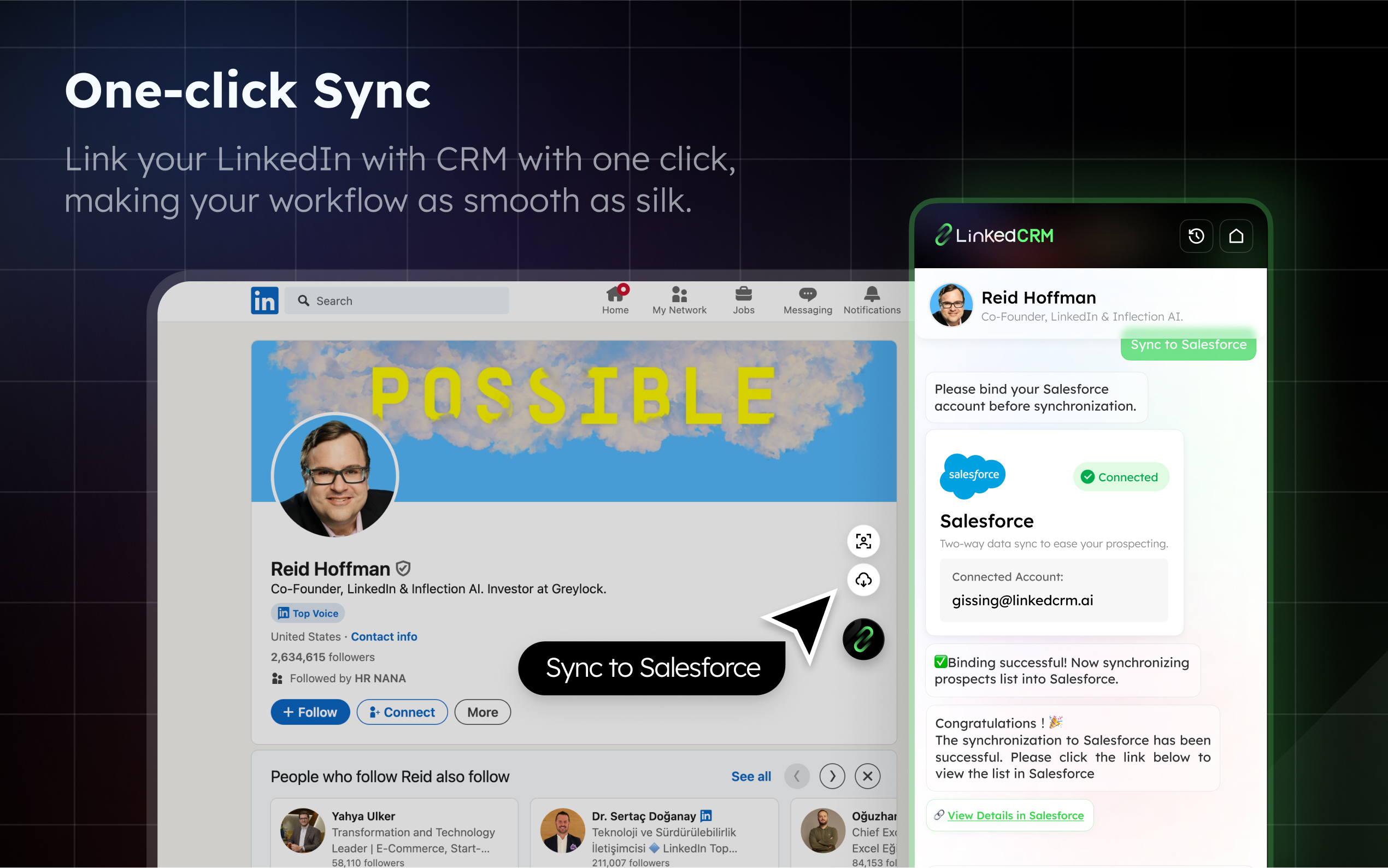
Task: Go to the LinkedCRM home icon
Action: pyautogui.click(x=1236, y=236)
